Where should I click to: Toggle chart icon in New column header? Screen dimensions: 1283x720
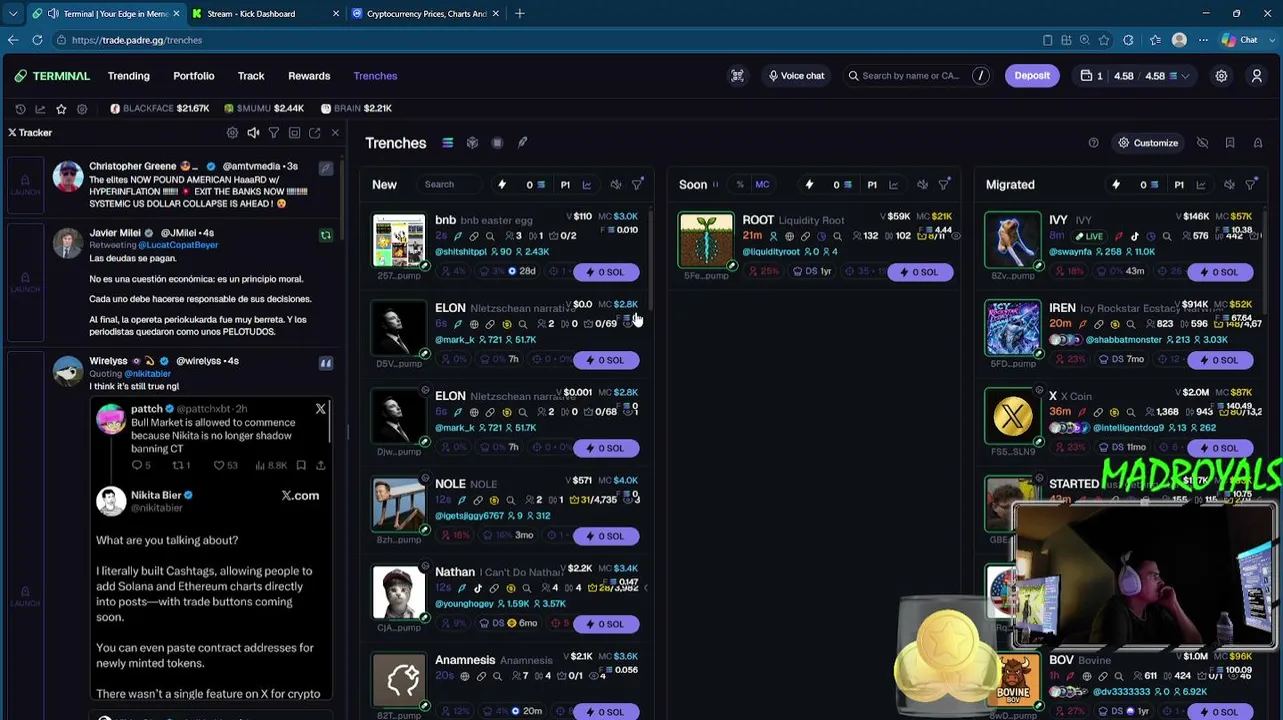pos(587,184)
